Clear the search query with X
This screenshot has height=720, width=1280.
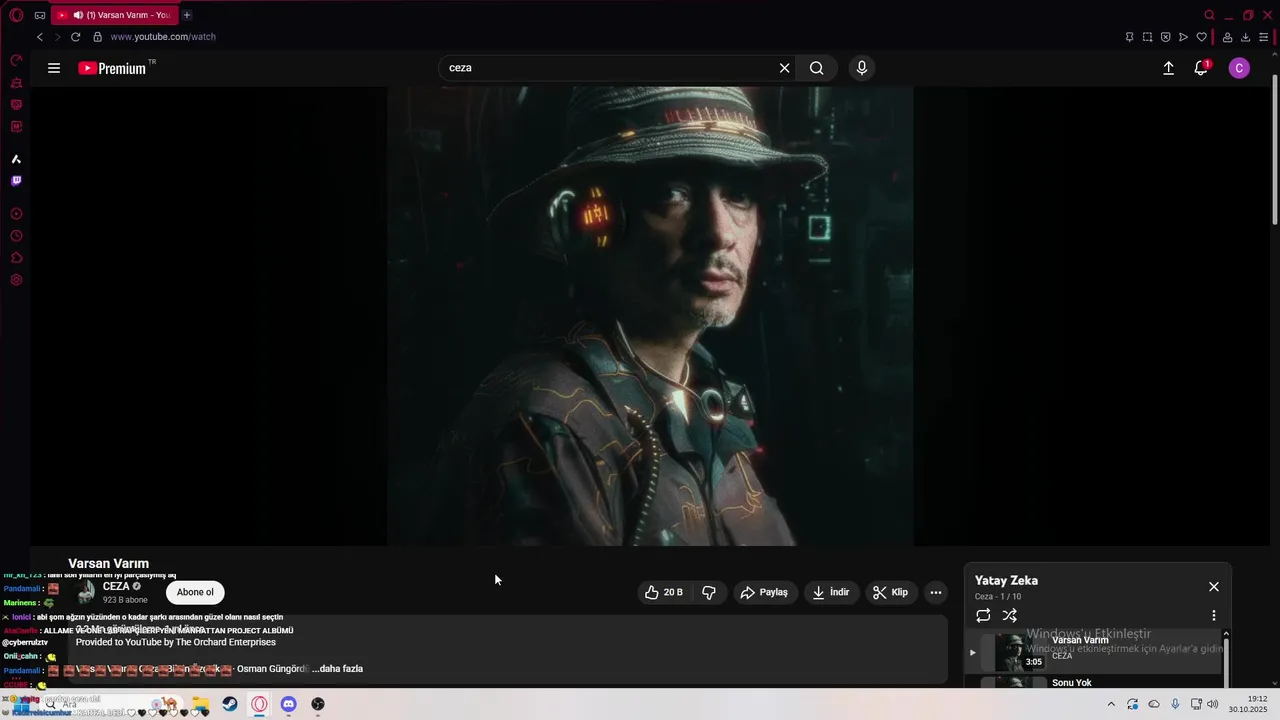coord(785,68)
